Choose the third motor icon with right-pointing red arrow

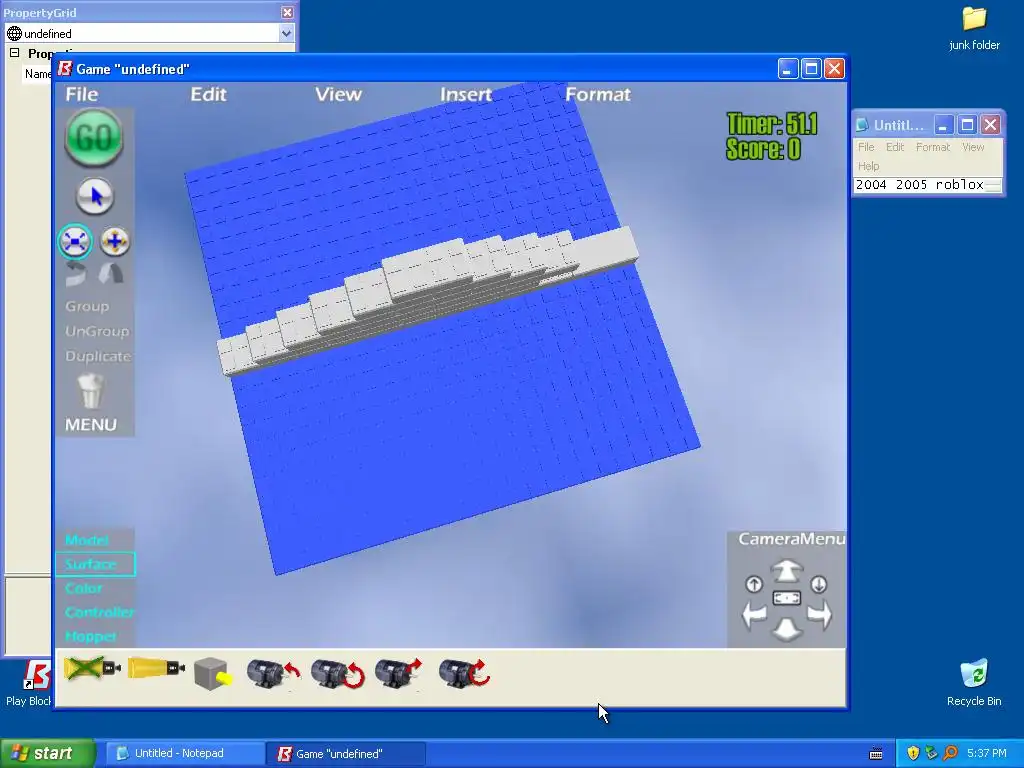[398, 673]
